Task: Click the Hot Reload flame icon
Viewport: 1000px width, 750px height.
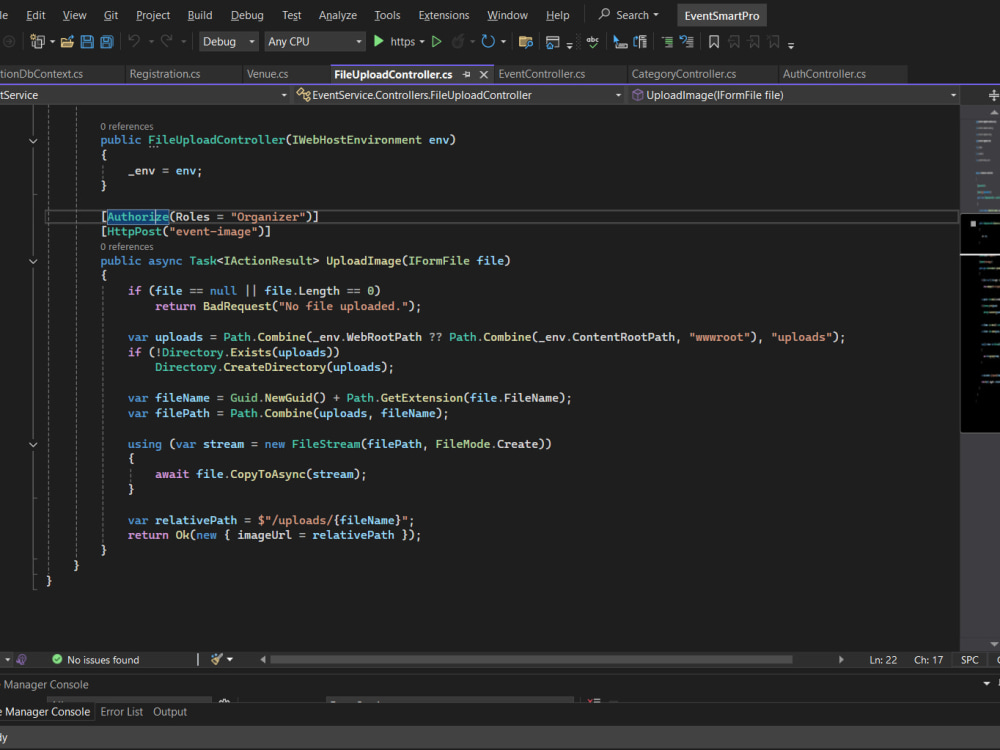Action: coord(457,41)
